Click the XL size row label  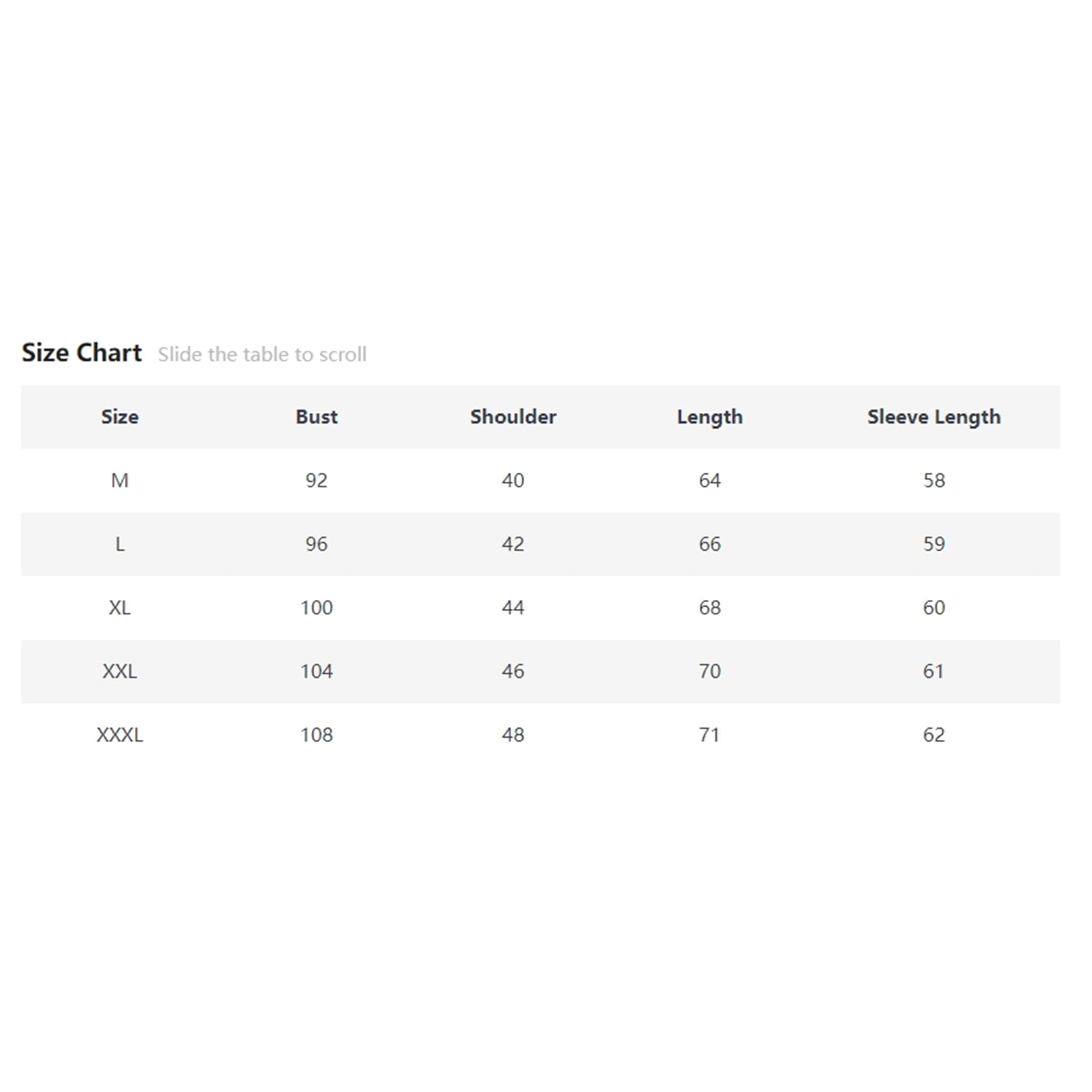tap(119, 607)
